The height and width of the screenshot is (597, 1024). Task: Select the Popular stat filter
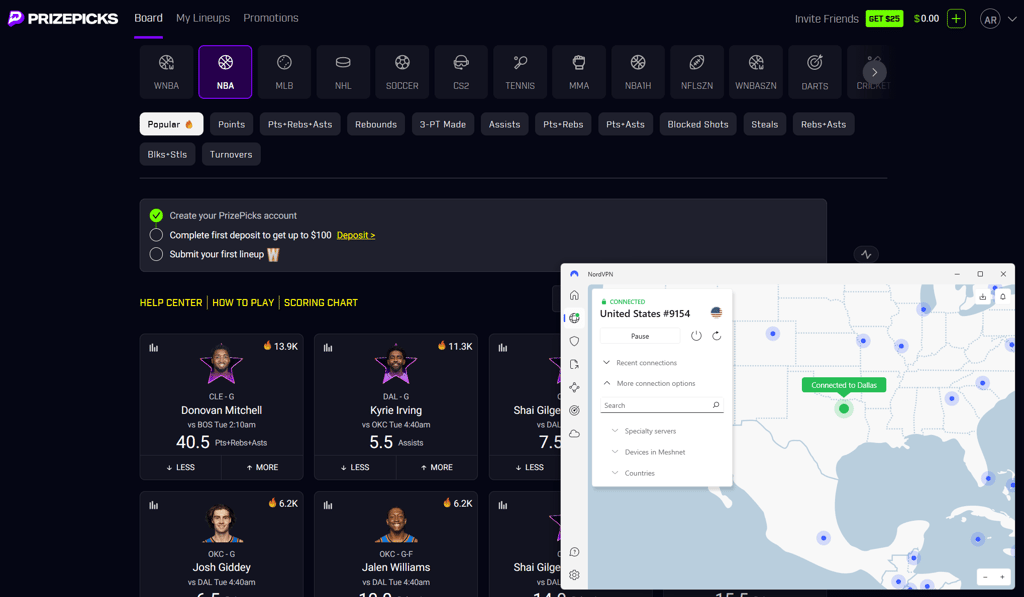pyautogui.click(x=171, y=124)
